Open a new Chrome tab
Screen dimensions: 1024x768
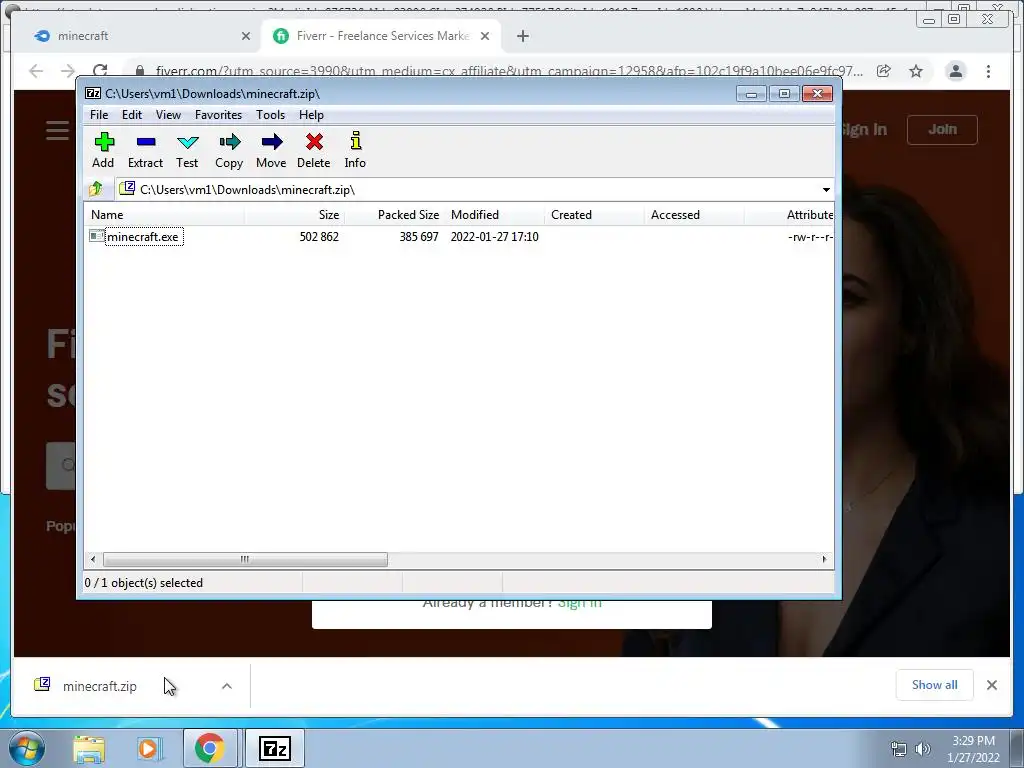522,37
